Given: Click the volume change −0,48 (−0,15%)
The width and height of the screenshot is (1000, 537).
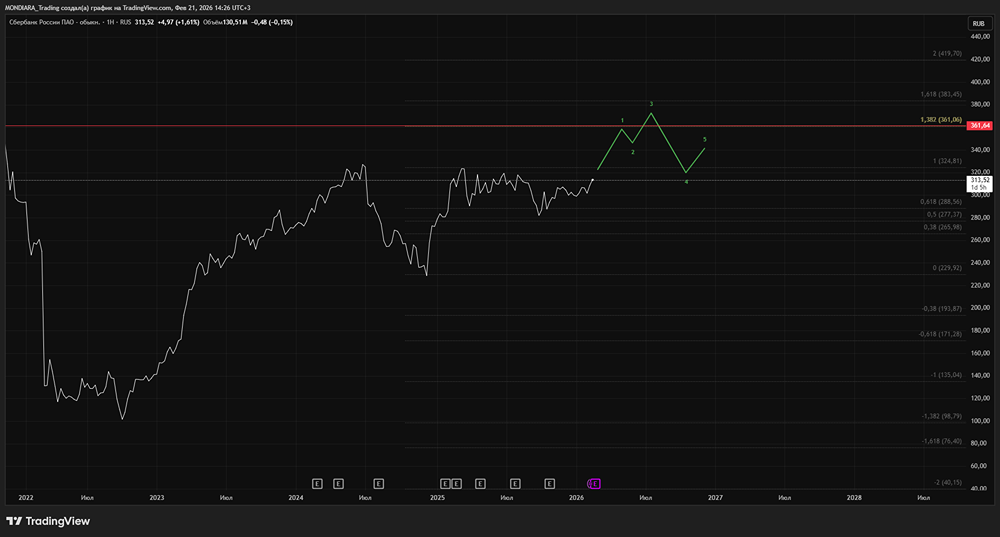Looking at the screenshot, I should click(272, 22).
